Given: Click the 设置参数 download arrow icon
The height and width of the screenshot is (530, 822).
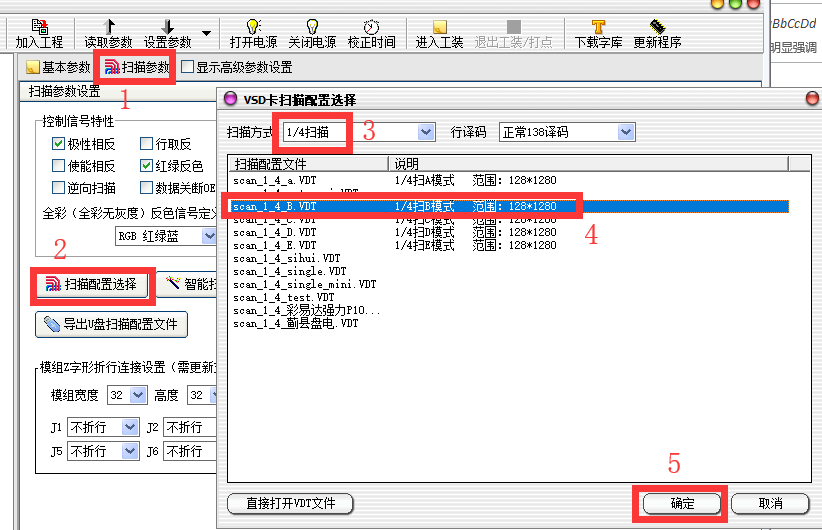Looking at the screenshot, I should (x=167, y=26).
